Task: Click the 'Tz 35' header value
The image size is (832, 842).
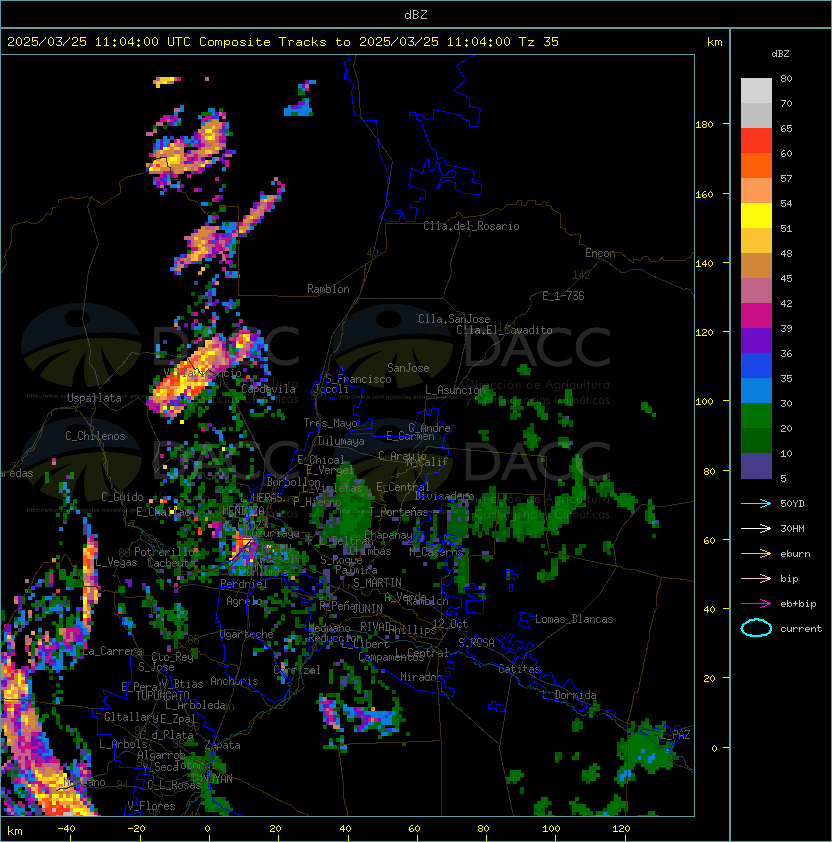Action: 539,42
